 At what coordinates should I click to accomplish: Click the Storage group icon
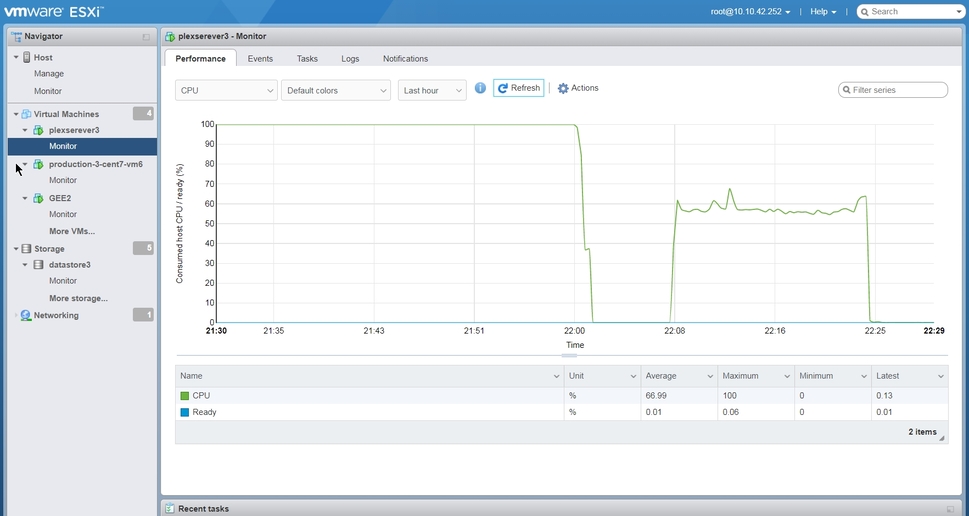(26, 248)
